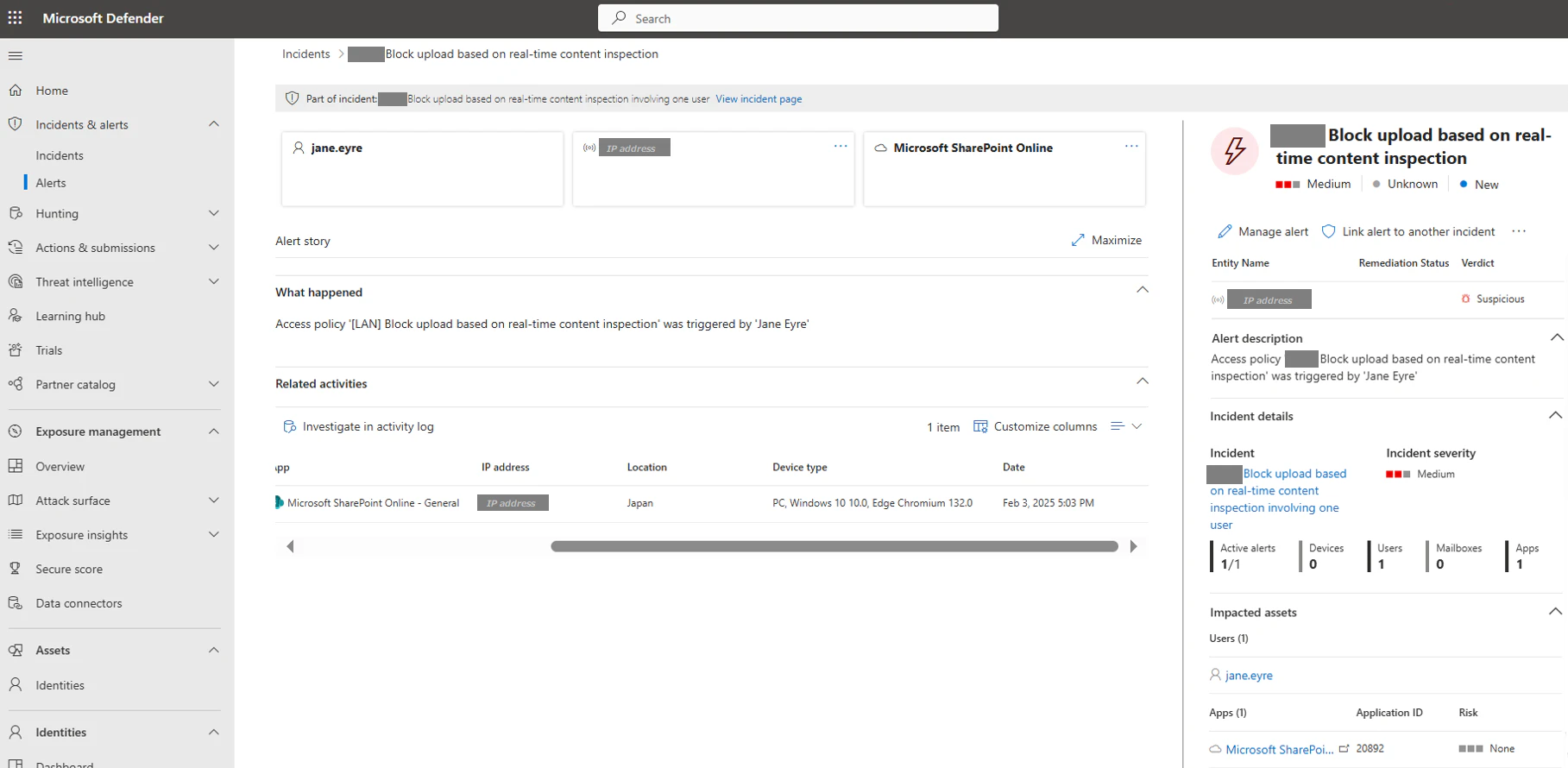The height and width of the screenshot is (768, 1568).
Task: Open more options on Microsoft SharePoint Online card
Action: pos(1131,147)
